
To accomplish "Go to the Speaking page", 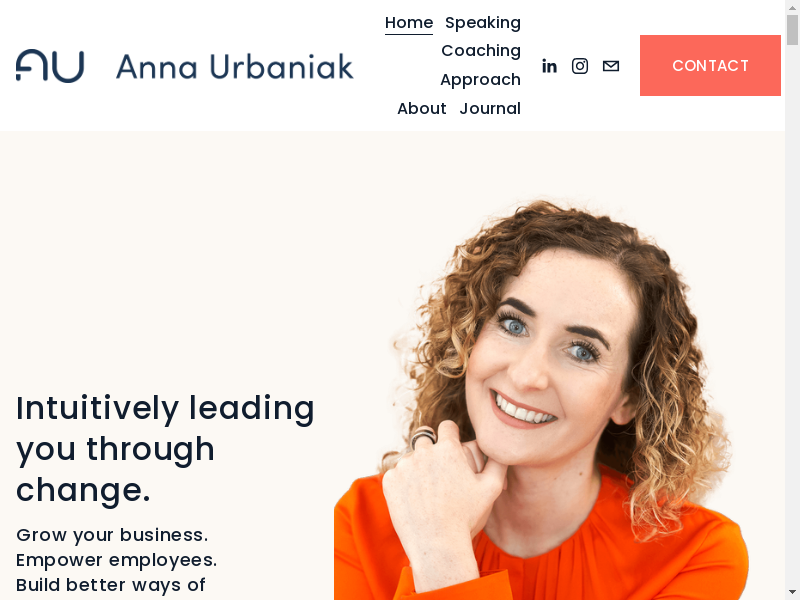I will [x=483, y=22].
